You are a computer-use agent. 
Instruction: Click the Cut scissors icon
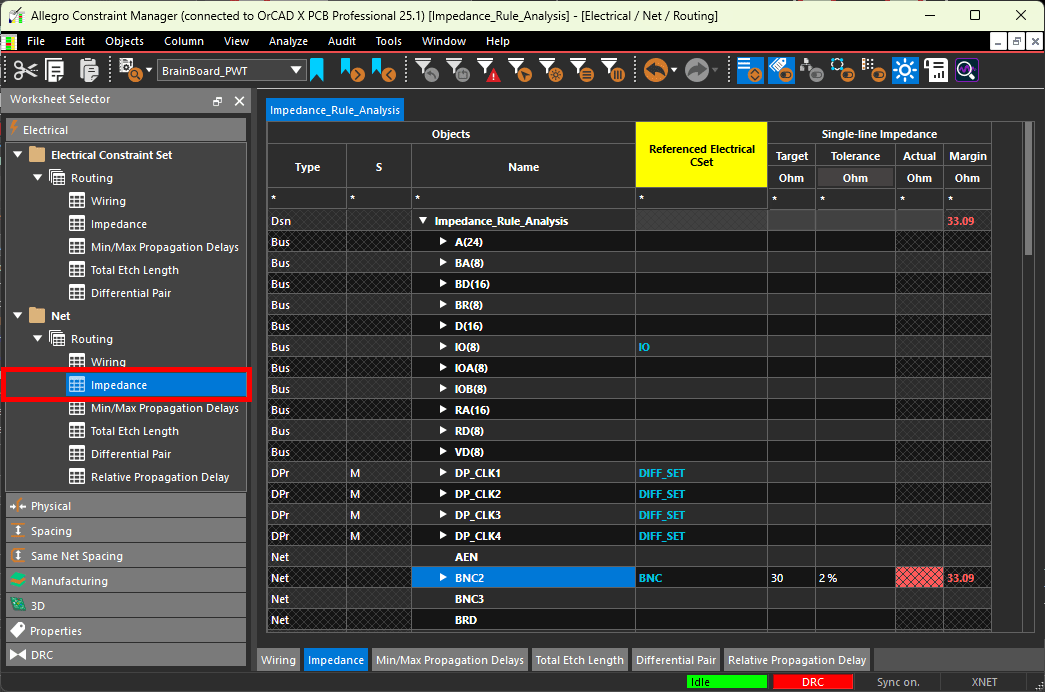[x=24, y=70]
